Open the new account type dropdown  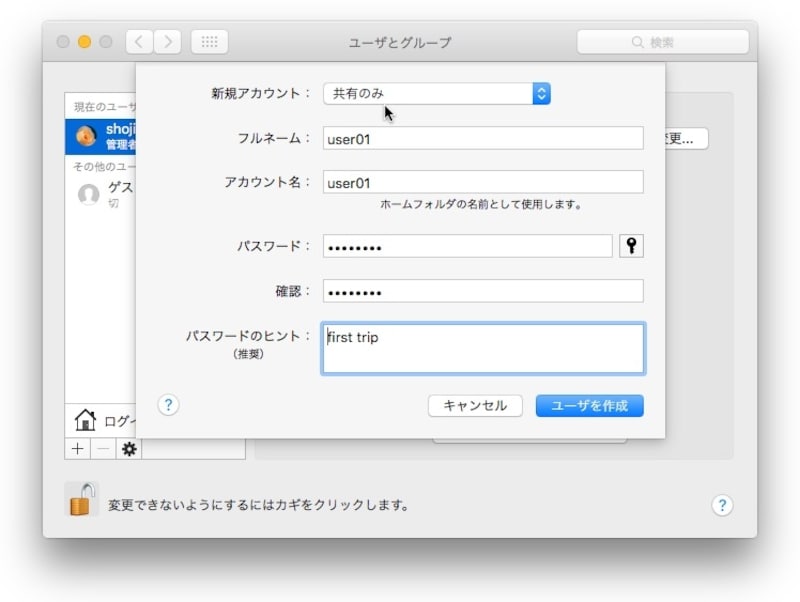pyautogui.click(x=437, y=93)
